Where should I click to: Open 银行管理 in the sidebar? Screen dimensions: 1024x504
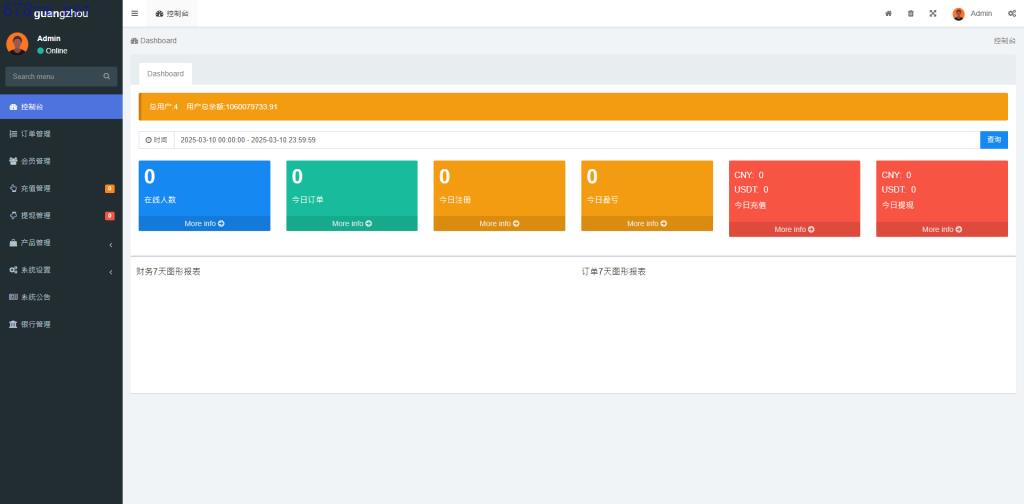(36, 324)
